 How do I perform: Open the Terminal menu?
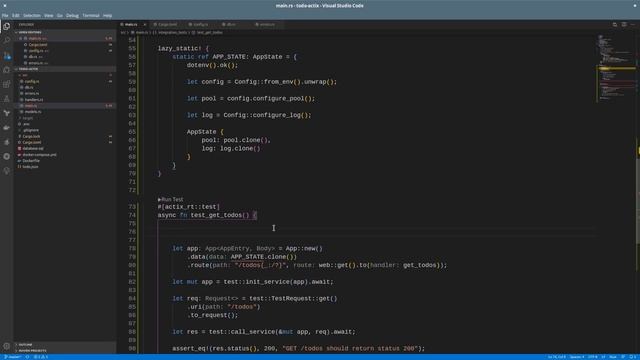pos(91,16)
